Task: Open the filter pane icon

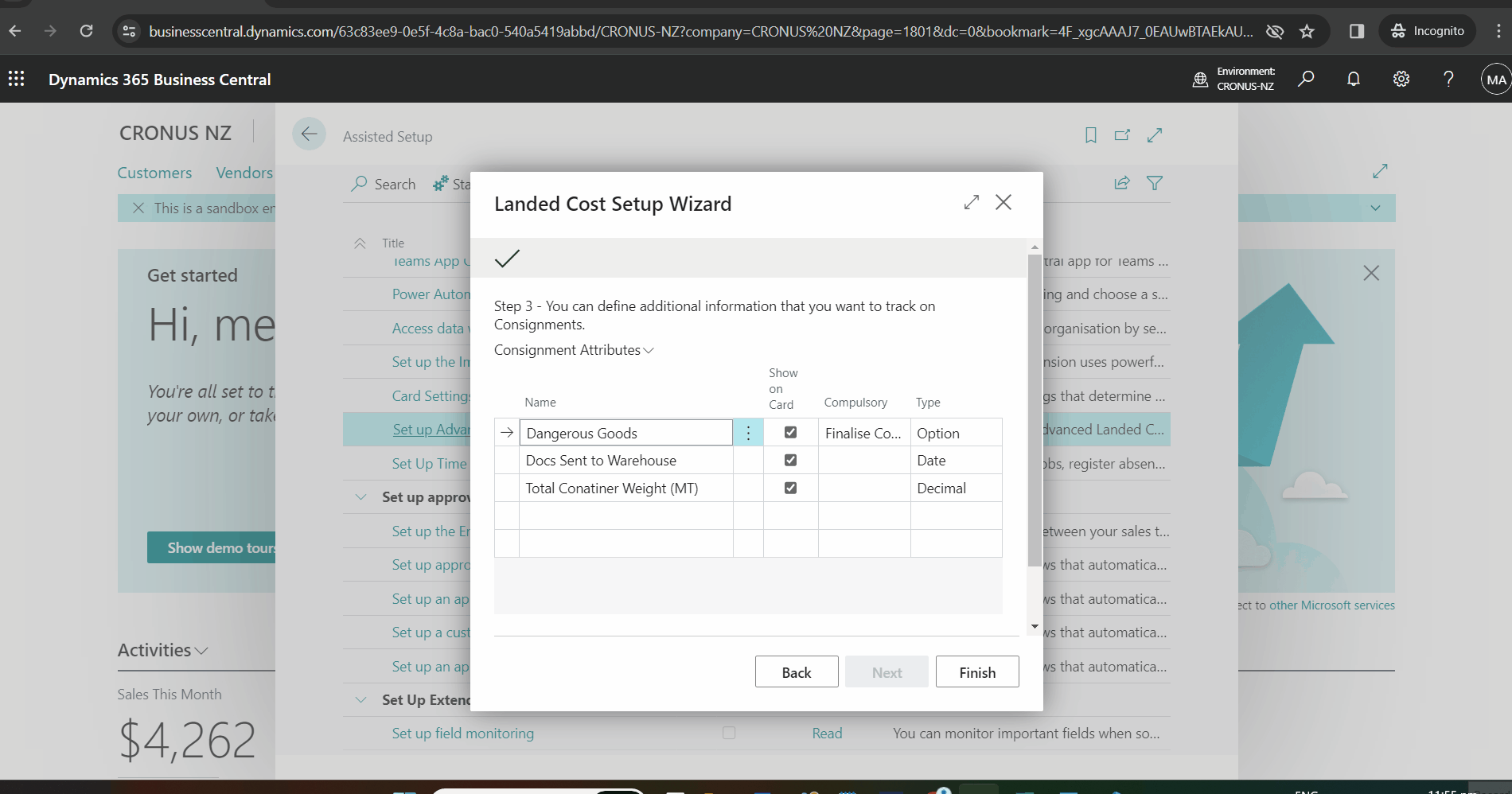Action: click(1155, 183)
